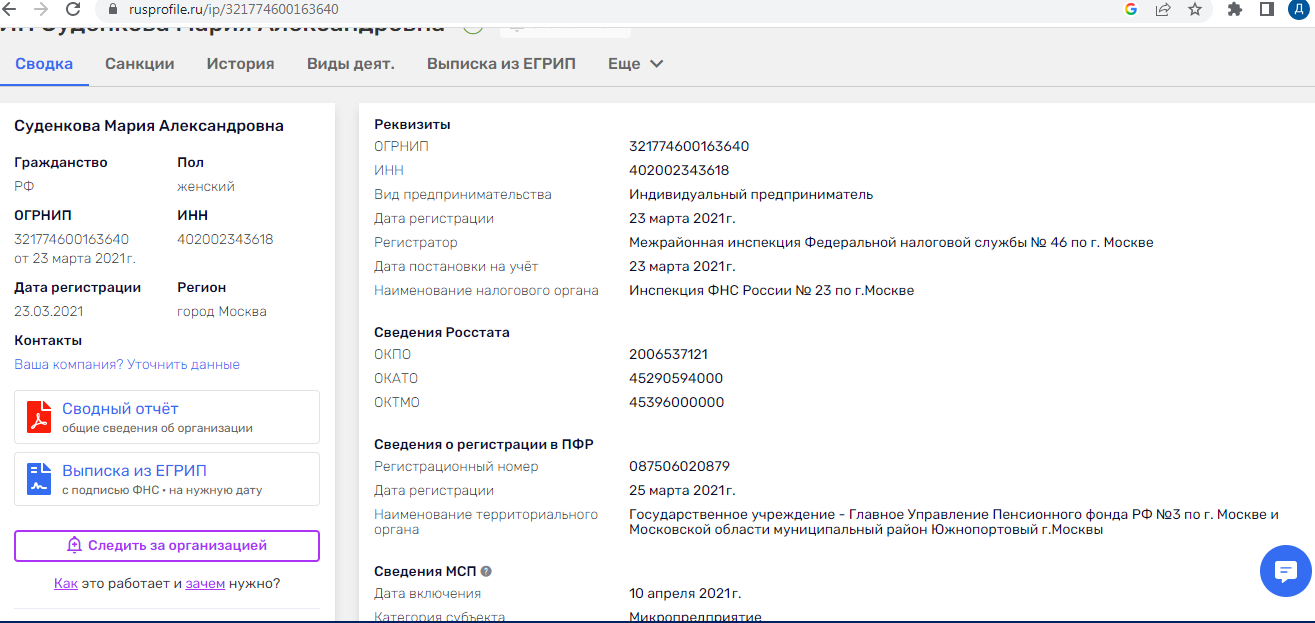Click the browser profile avatar

(1297, 9)
